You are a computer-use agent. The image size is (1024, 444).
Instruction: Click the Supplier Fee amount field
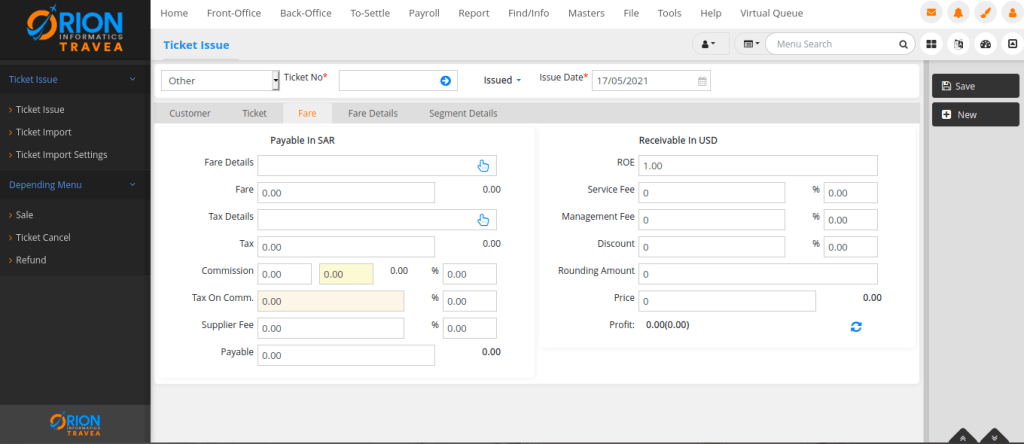click(x=330, y=328)
